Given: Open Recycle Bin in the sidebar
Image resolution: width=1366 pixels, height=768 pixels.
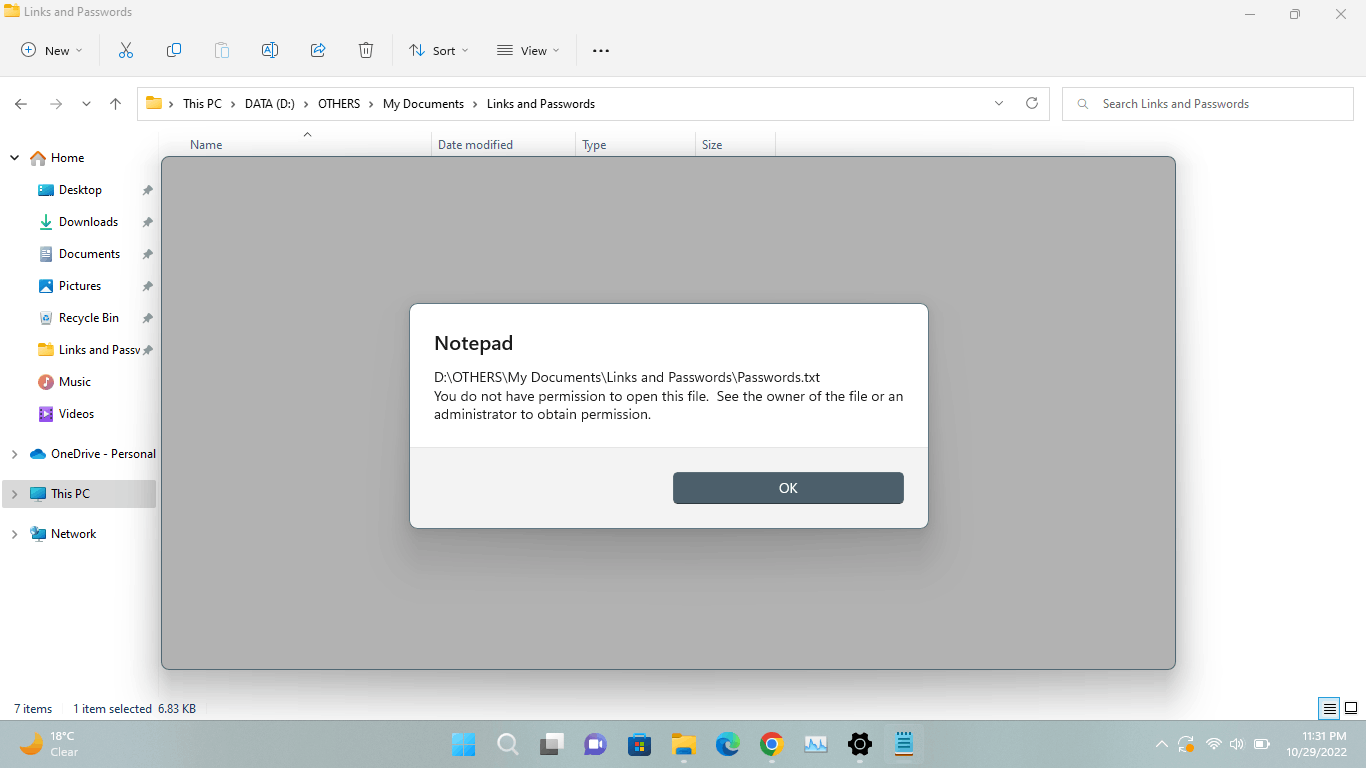Looking at the screenshot, I should click(x=88, y=318).
